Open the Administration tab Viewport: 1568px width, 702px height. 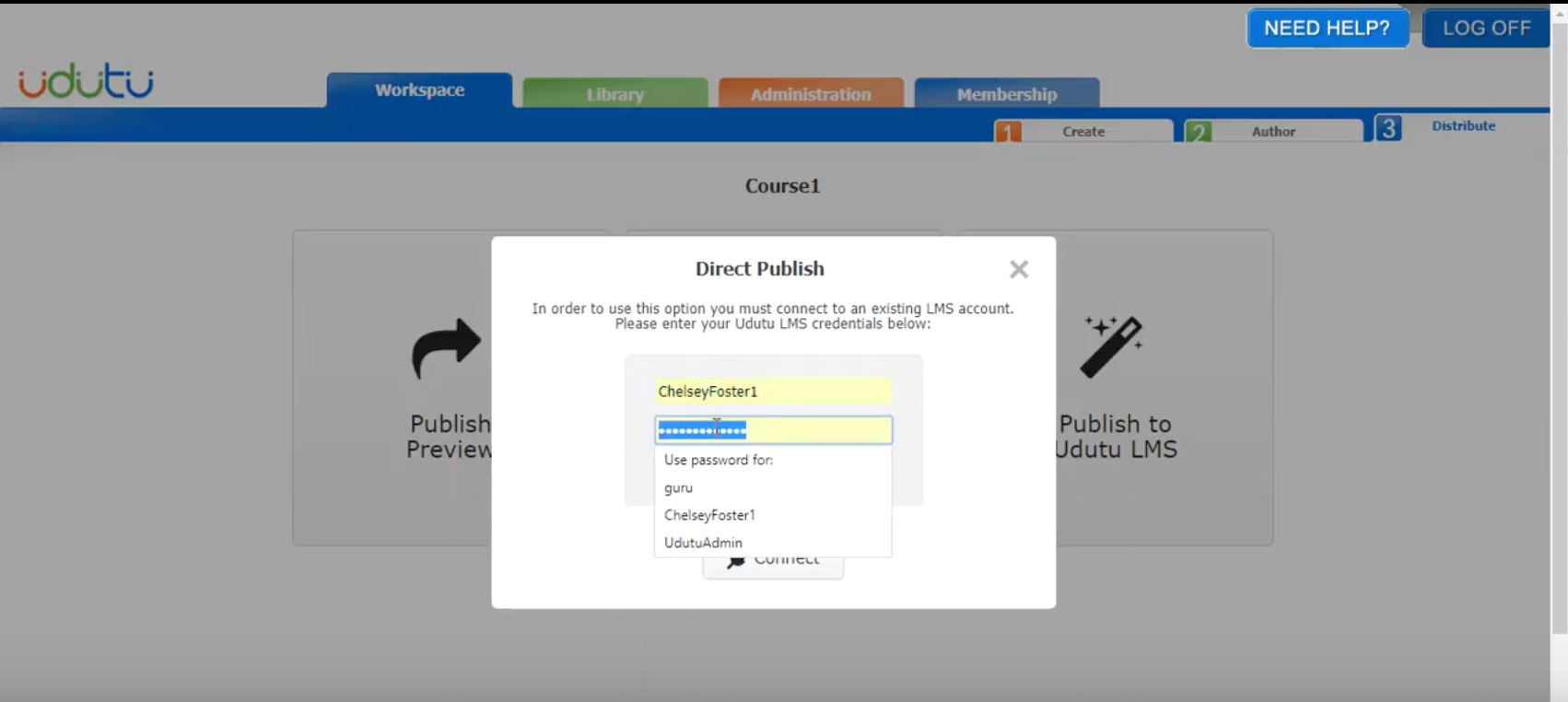coord(811,93)
